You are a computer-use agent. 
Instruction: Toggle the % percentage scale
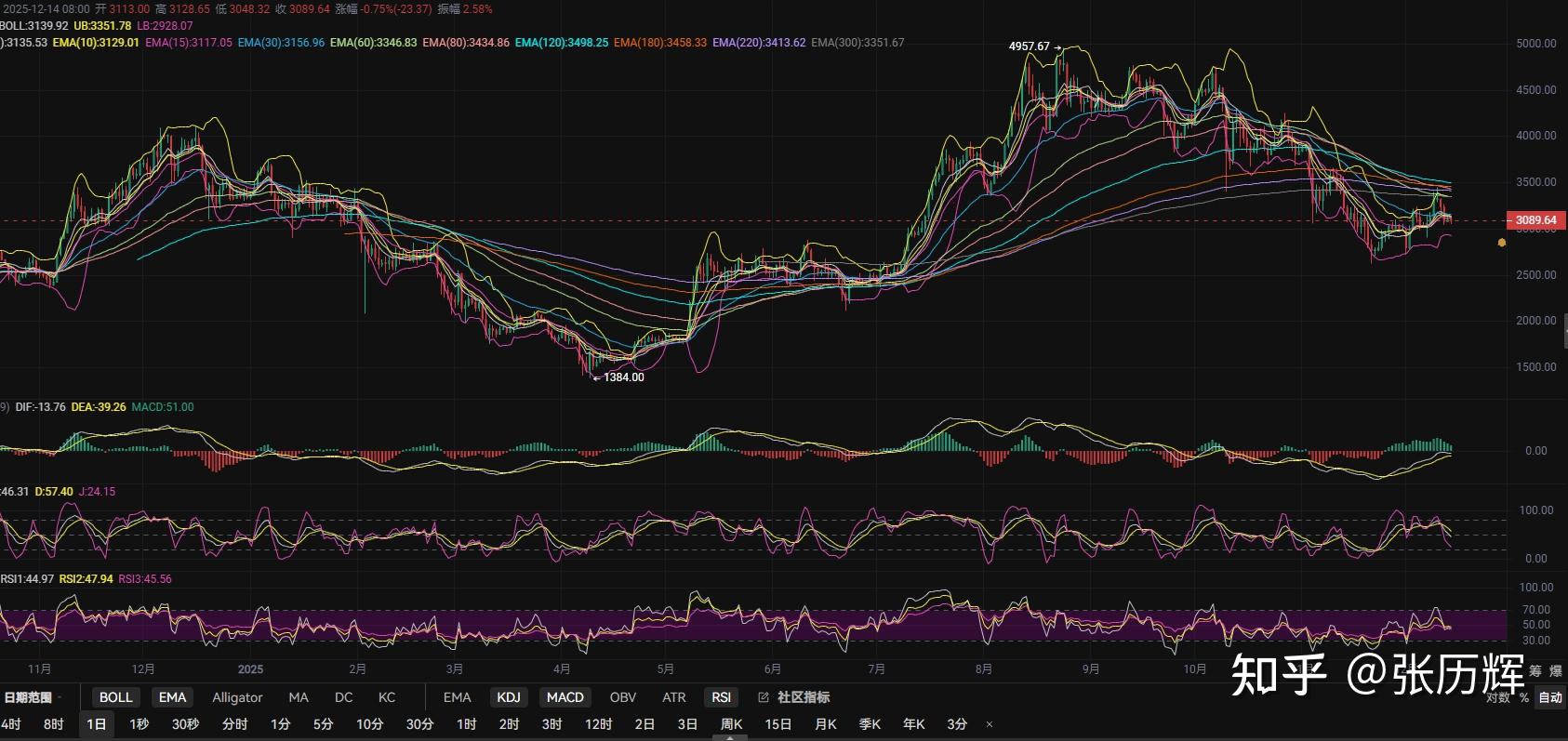(x=1524, y=698)
